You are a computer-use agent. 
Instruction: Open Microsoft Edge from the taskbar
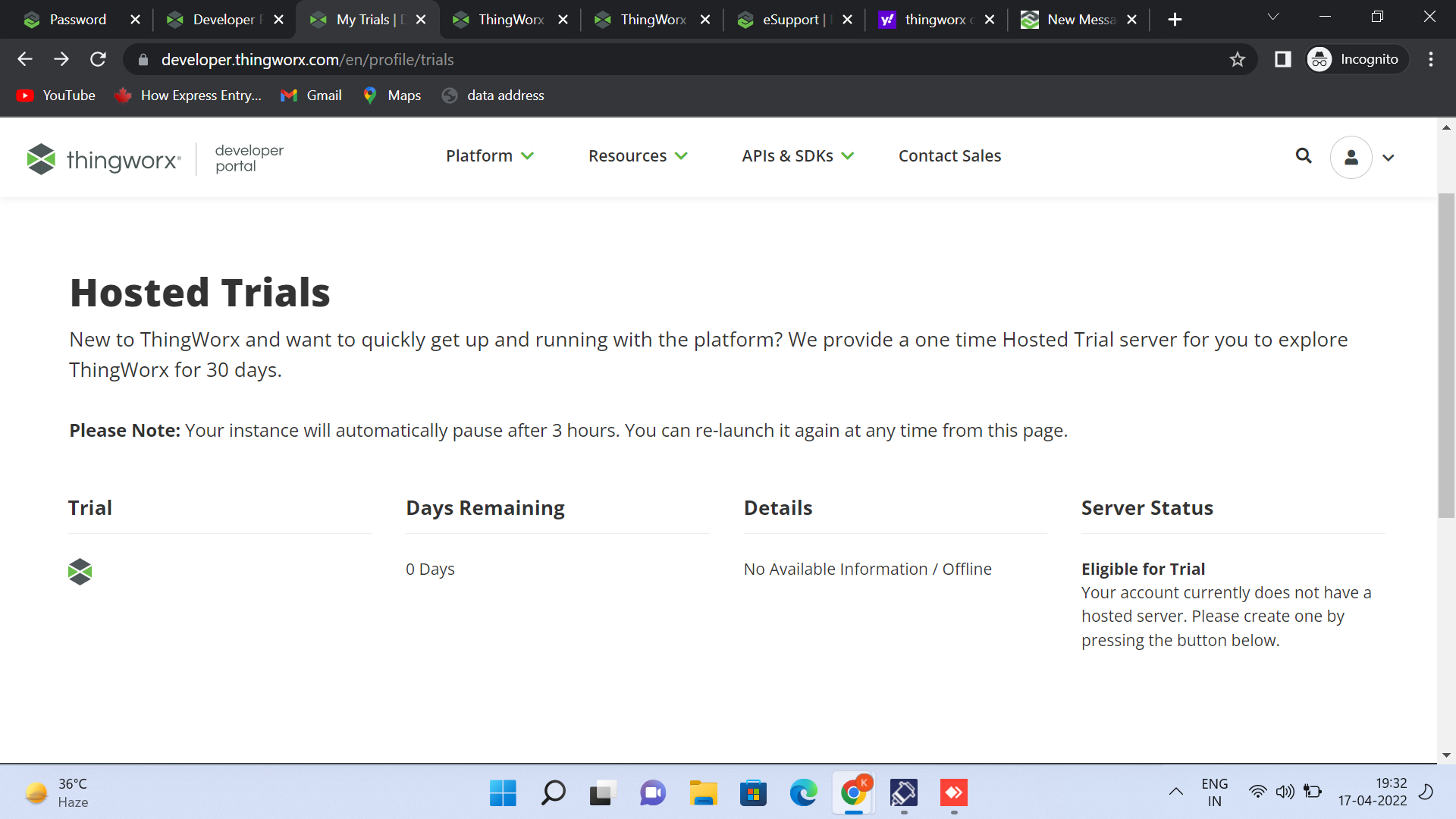coord(803,793)
